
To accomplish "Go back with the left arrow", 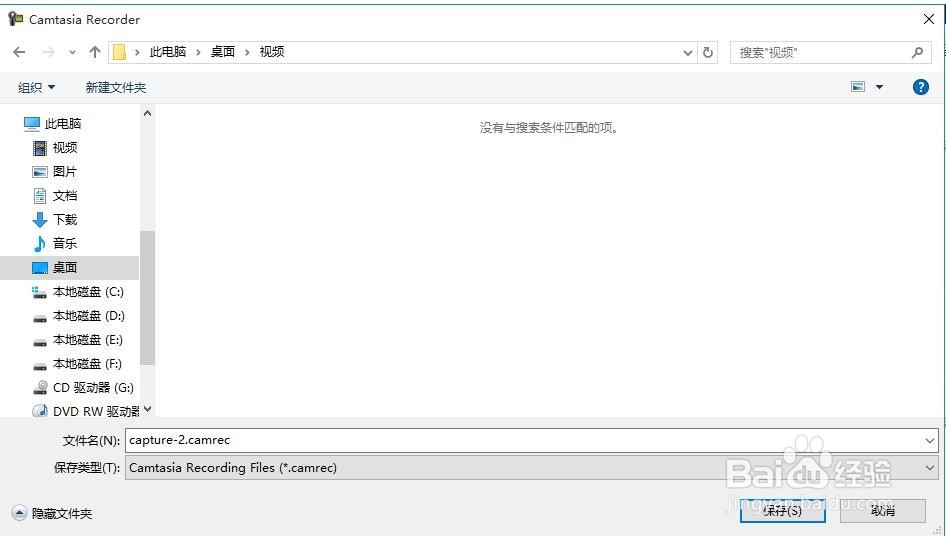I will pos(19,53).
